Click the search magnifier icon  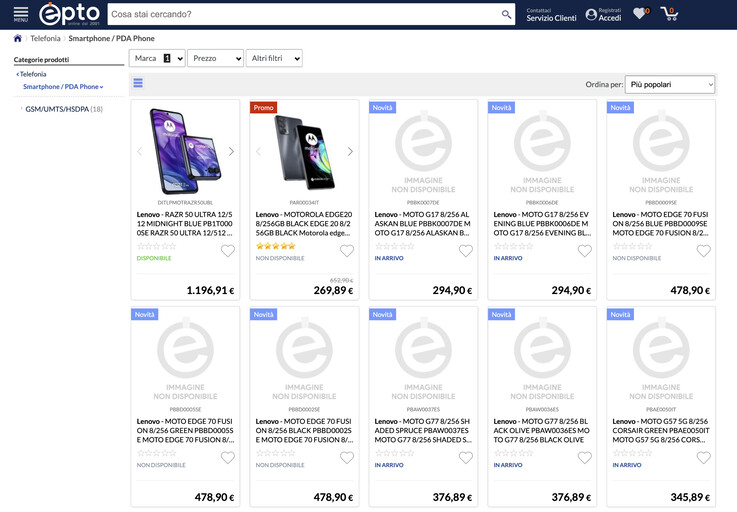pyautogui.click(x=507, y=15)
